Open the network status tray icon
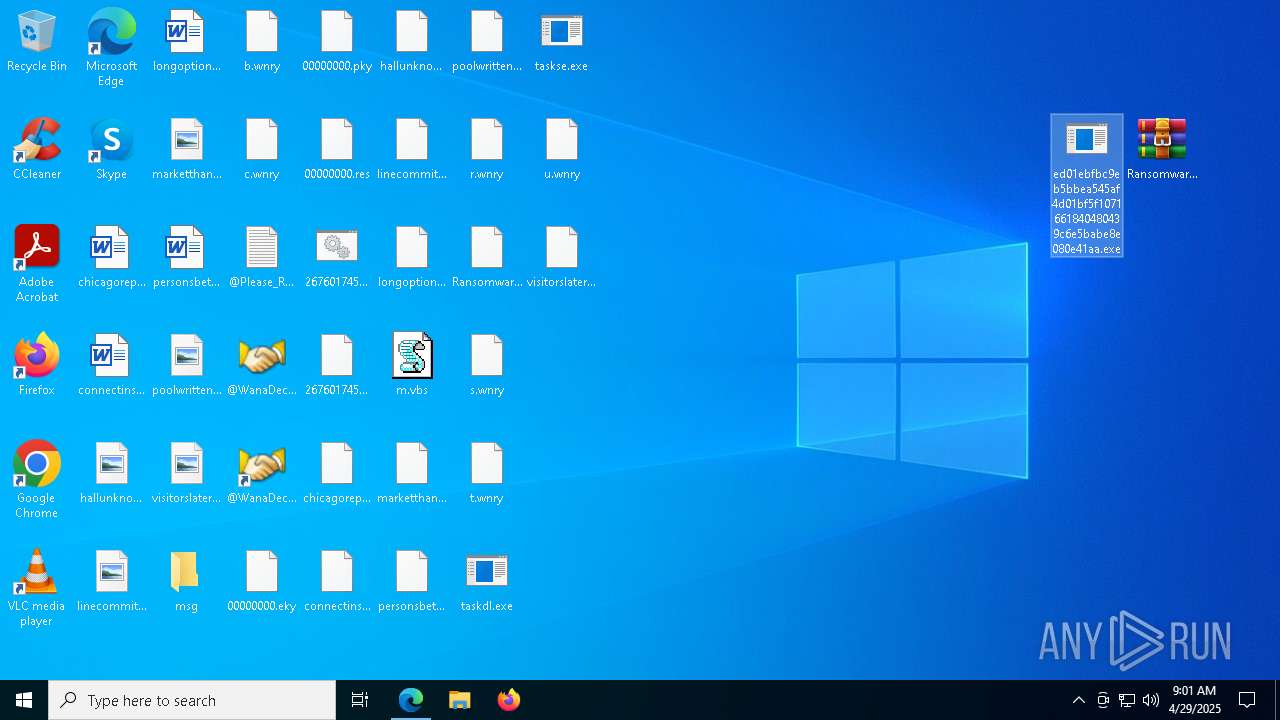 [x=1127, y=700]
